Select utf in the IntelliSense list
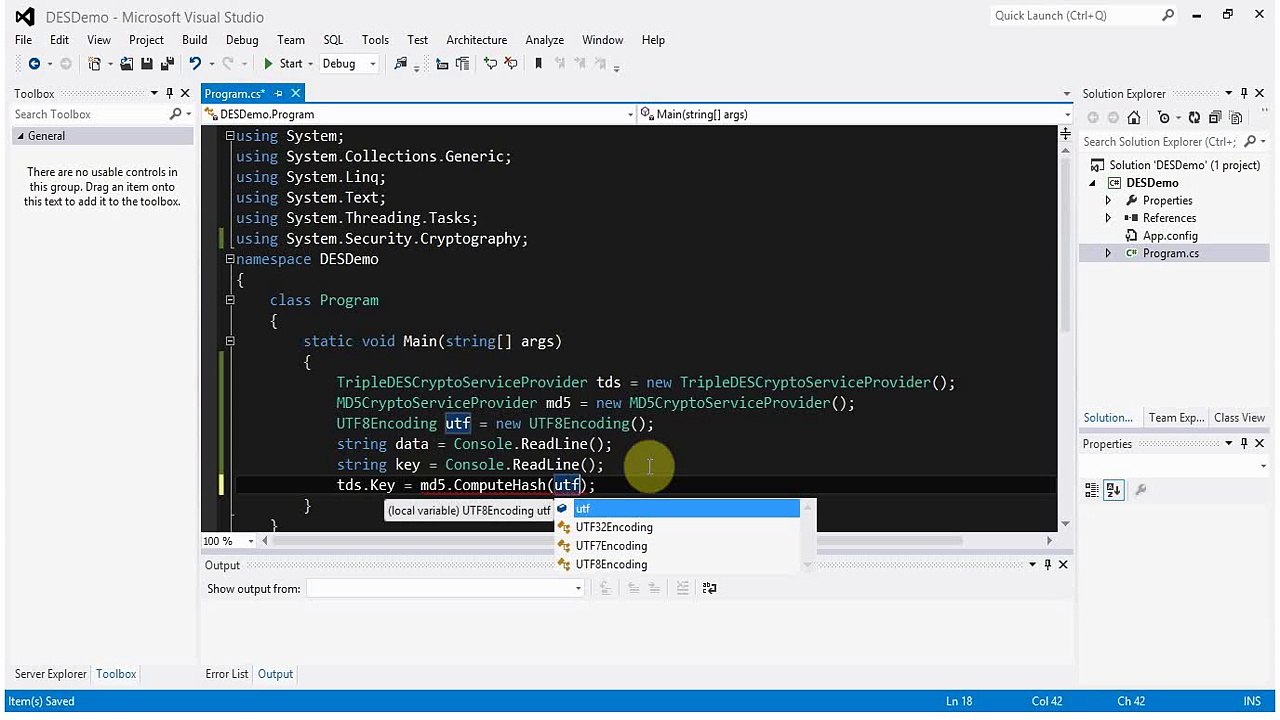1280x720 pixels. [x=678, y=509]
